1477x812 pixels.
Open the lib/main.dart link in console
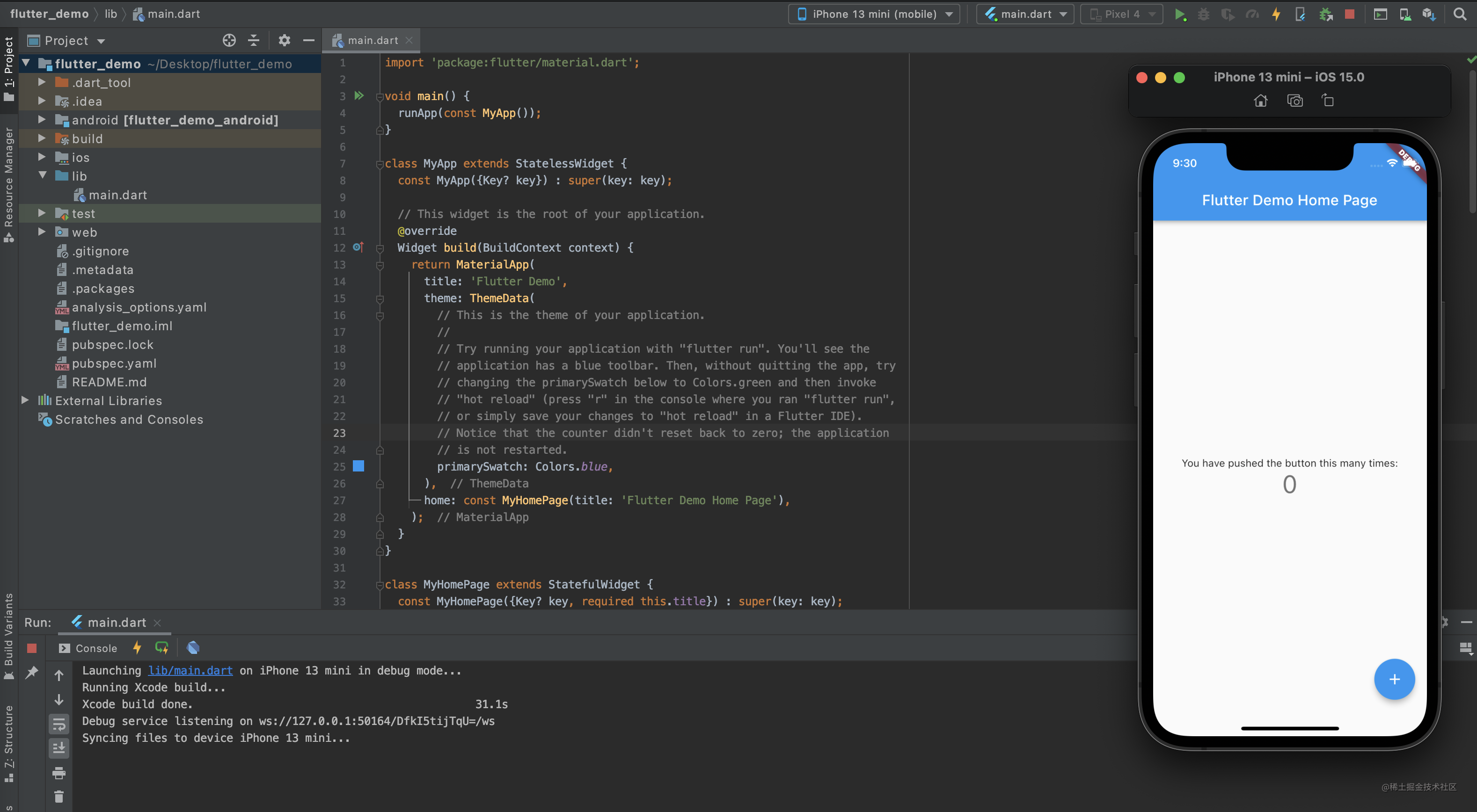click(190, 670)
